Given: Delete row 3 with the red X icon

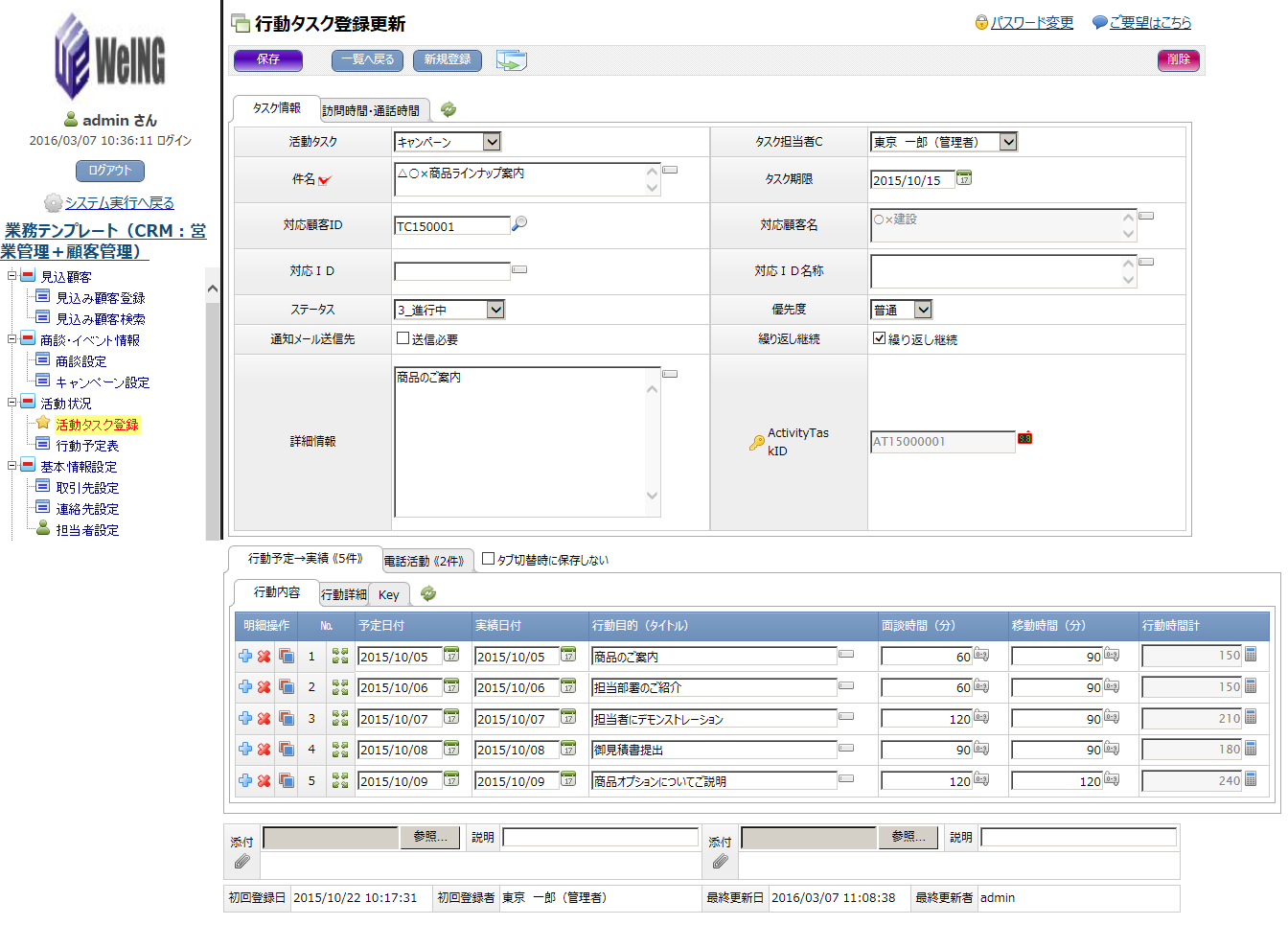Looking at the screenshot, I should [264, 719].
